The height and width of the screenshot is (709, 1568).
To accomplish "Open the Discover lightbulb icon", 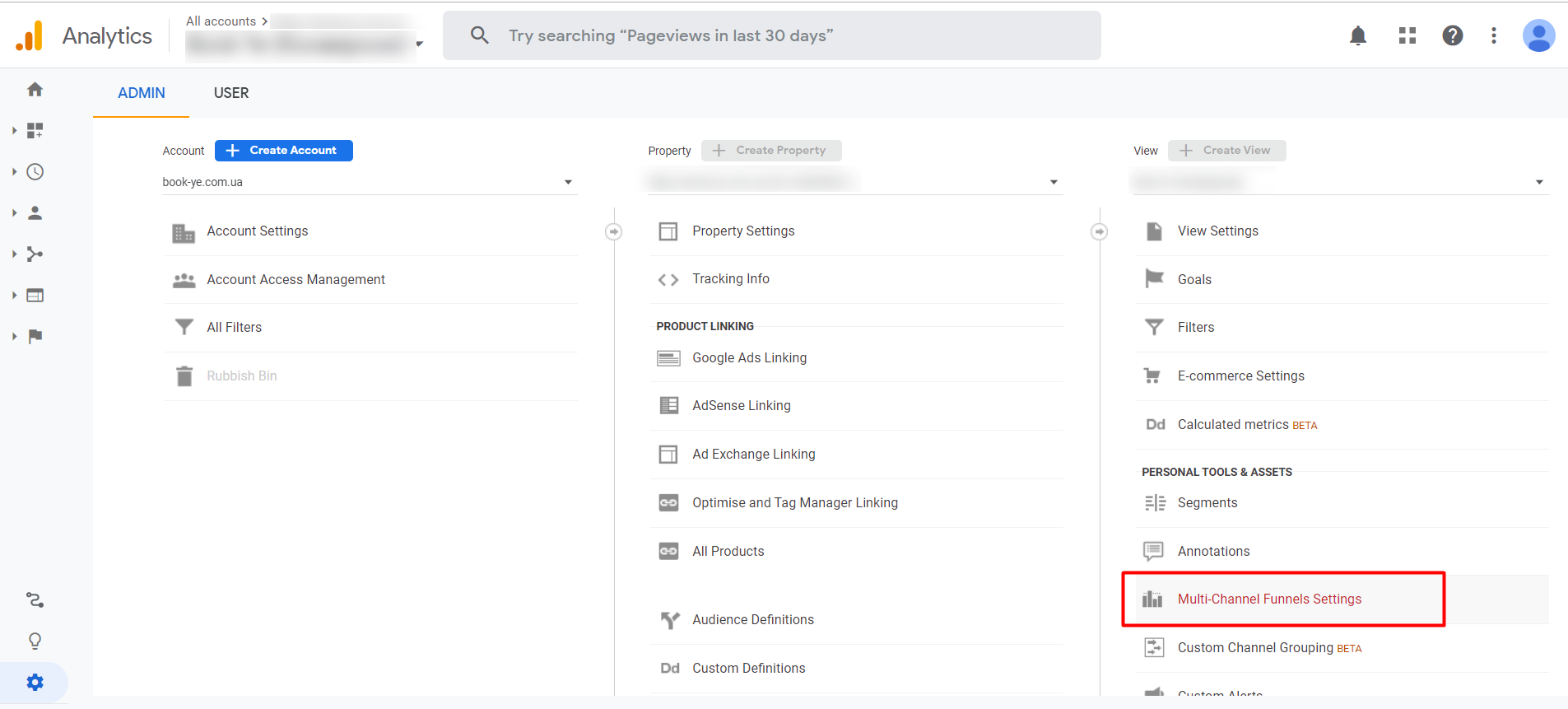I will pos(35,641).
